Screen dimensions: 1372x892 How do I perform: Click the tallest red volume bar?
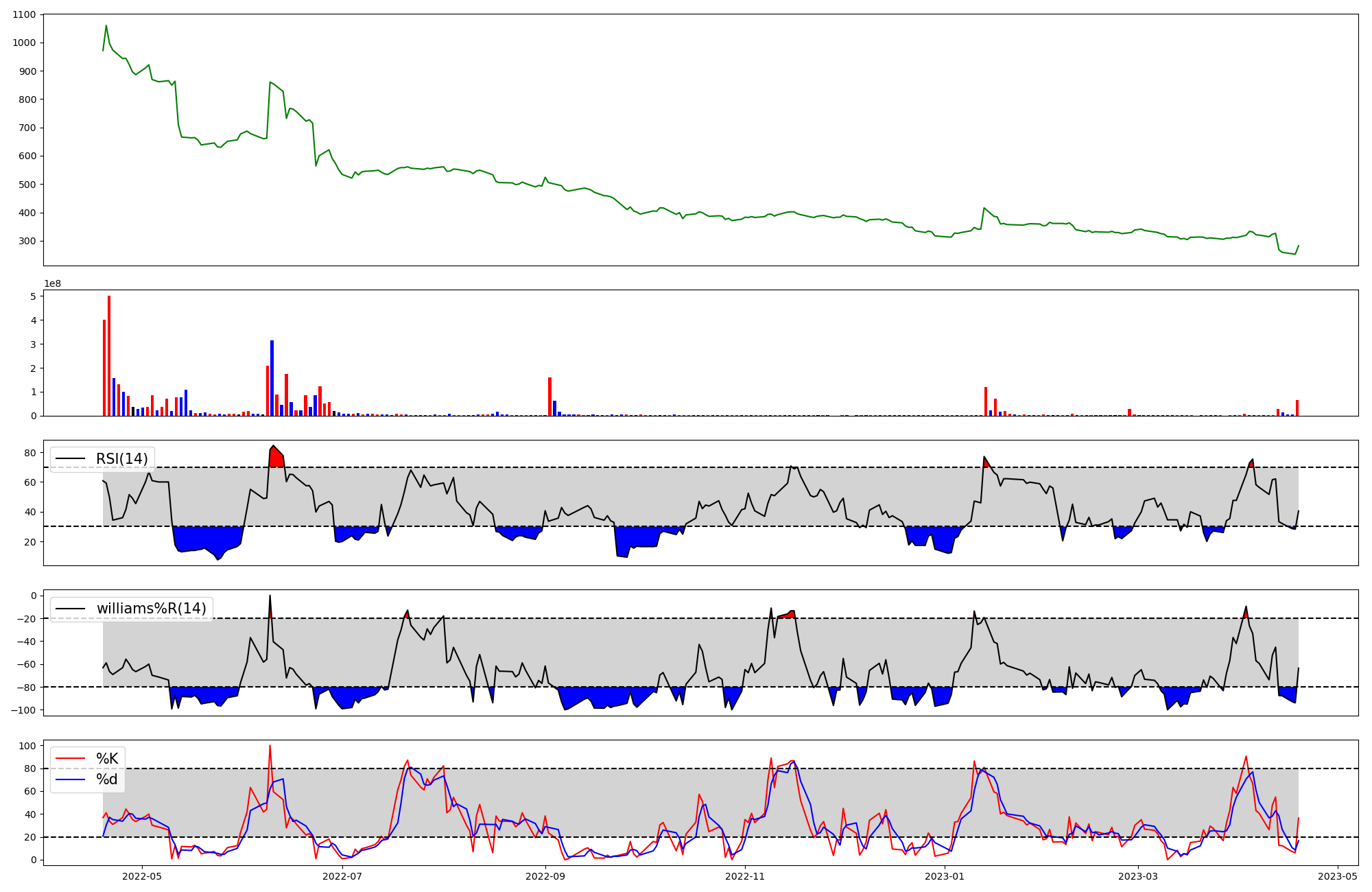click(x=109, y=357)
